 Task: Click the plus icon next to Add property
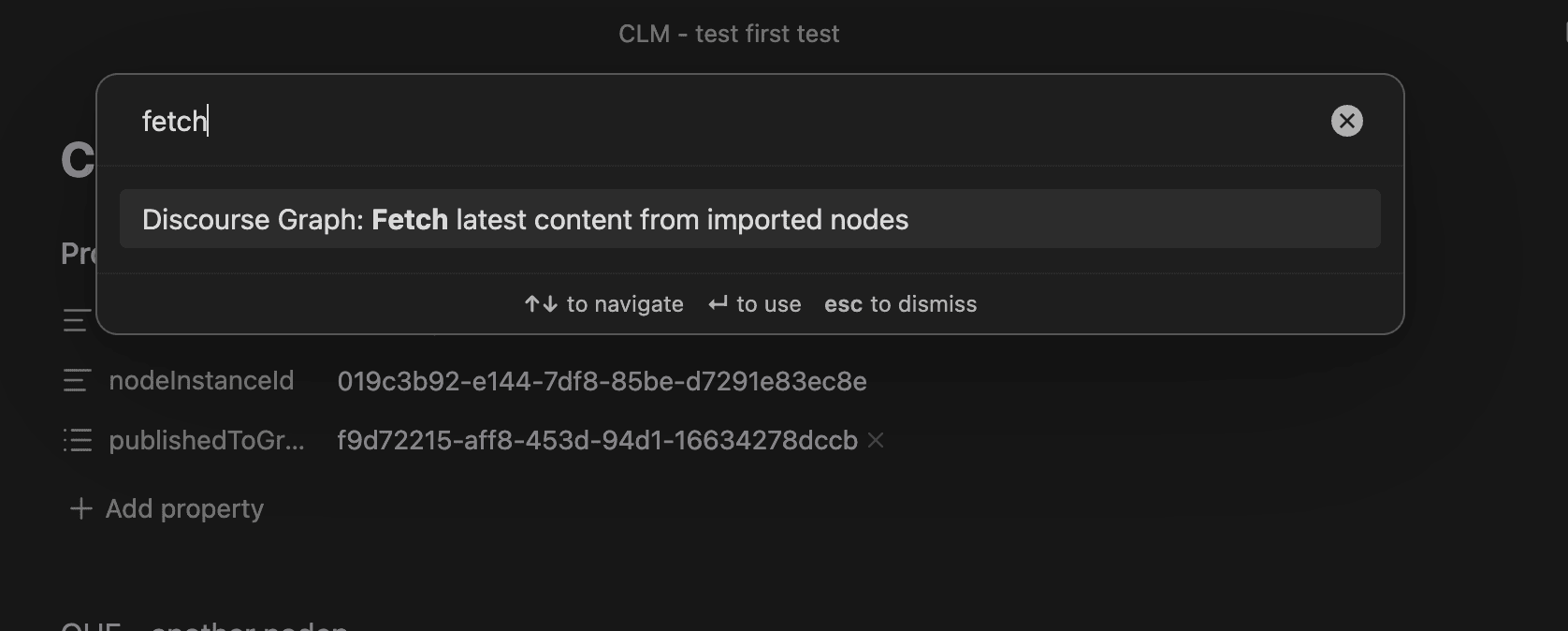[x=80, y=508]
